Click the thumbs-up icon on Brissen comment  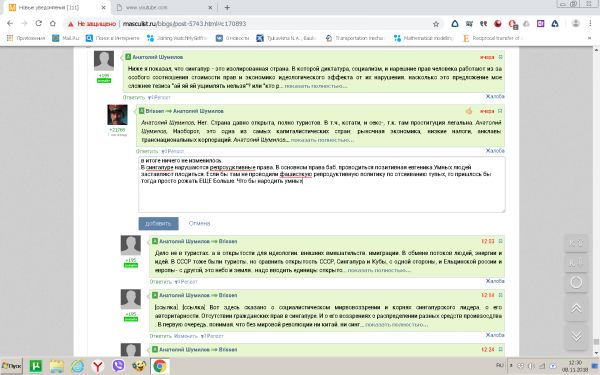pyautogui.click(x=469, y=111)
